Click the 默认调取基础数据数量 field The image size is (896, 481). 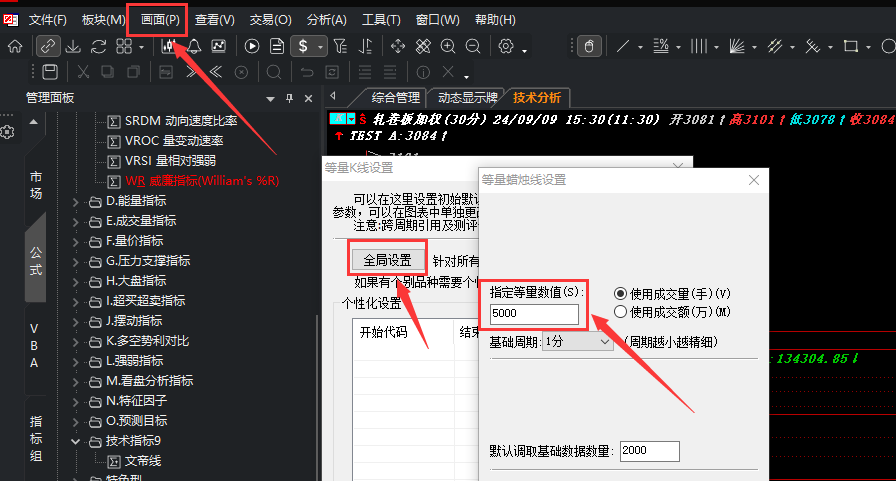click(650, 451)
